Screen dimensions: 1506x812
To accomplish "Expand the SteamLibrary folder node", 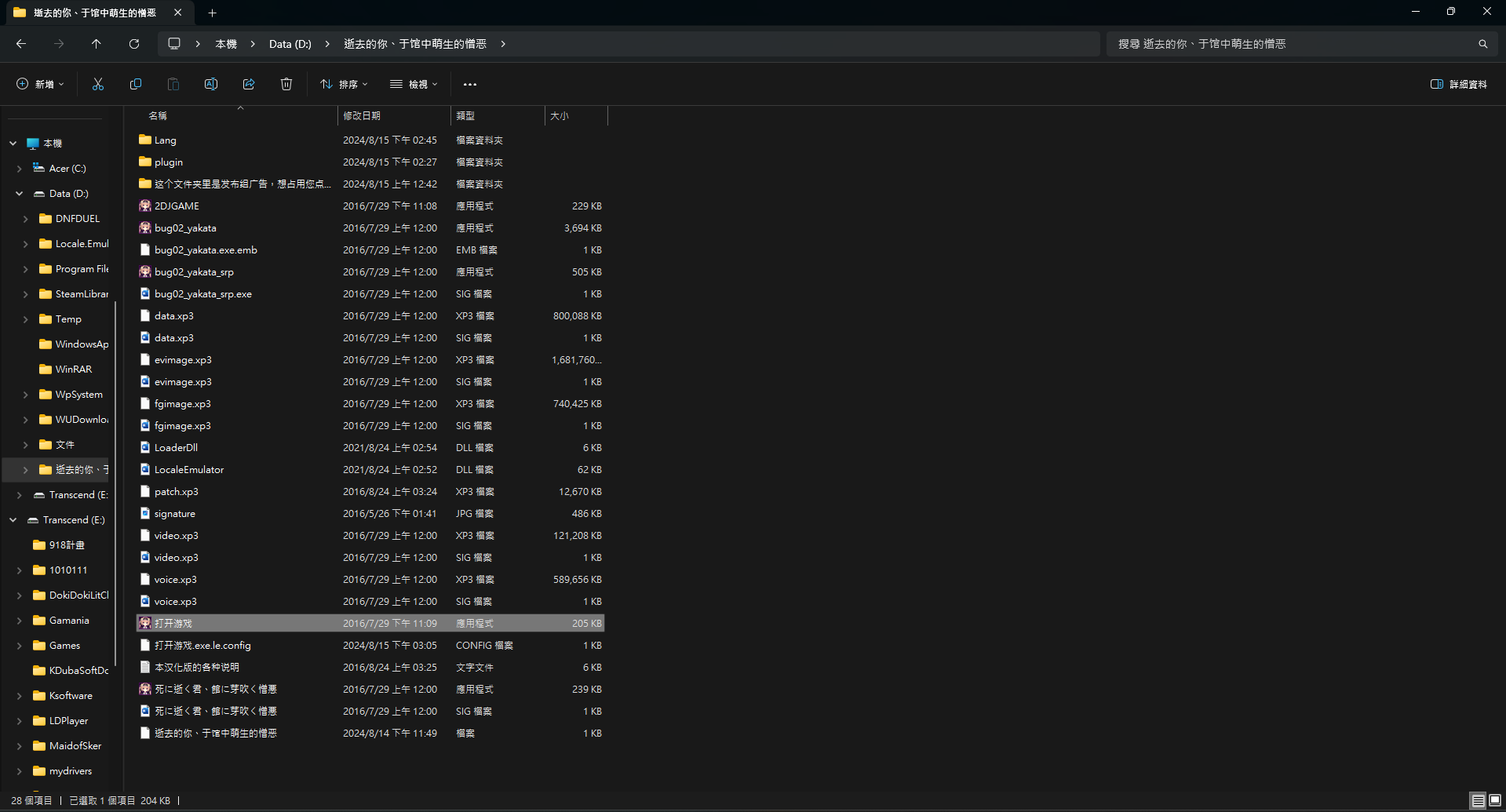I will pos(26,294).
